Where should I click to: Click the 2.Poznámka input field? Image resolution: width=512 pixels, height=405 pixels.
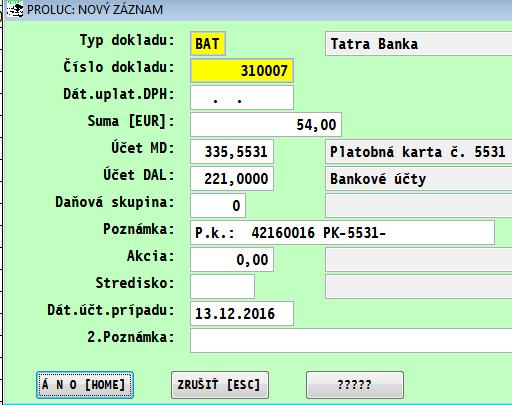[351, 340]
